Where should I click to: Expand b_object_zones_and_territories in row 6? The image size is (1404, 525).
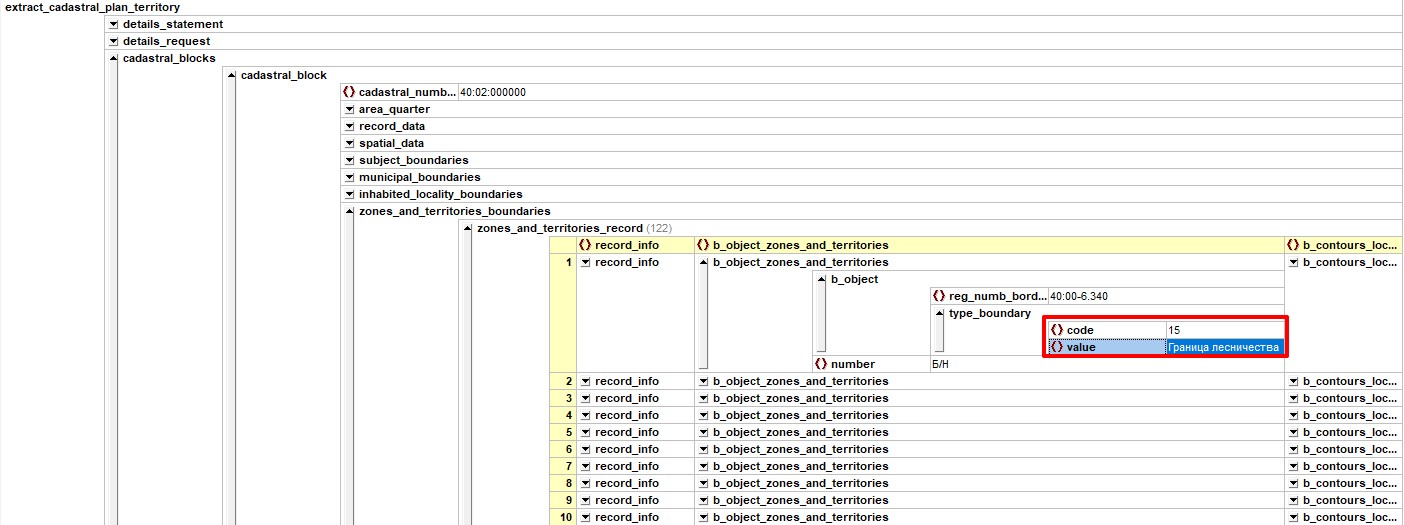[703, 449]
